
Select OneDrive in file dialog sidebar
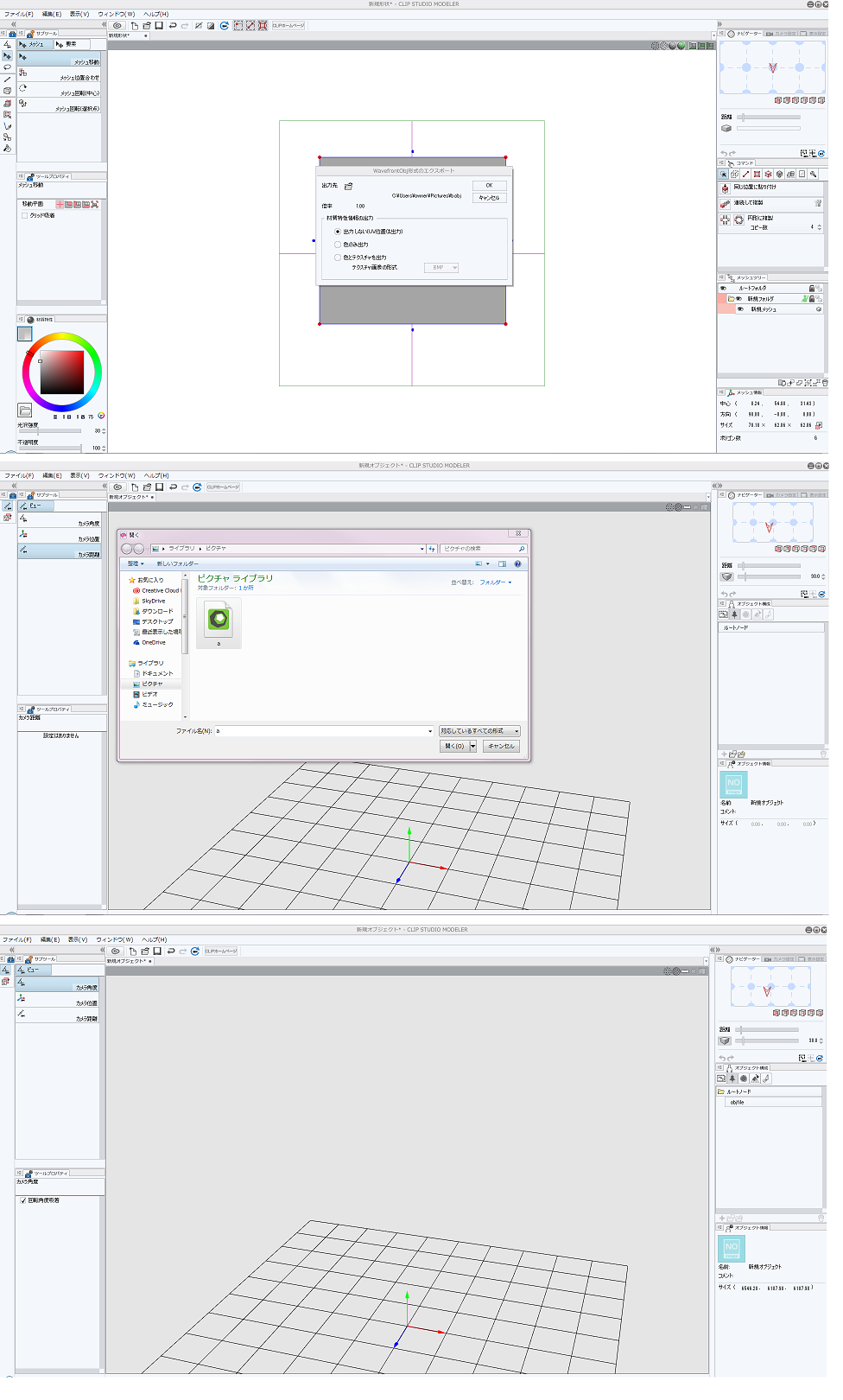tap(149, 642)
